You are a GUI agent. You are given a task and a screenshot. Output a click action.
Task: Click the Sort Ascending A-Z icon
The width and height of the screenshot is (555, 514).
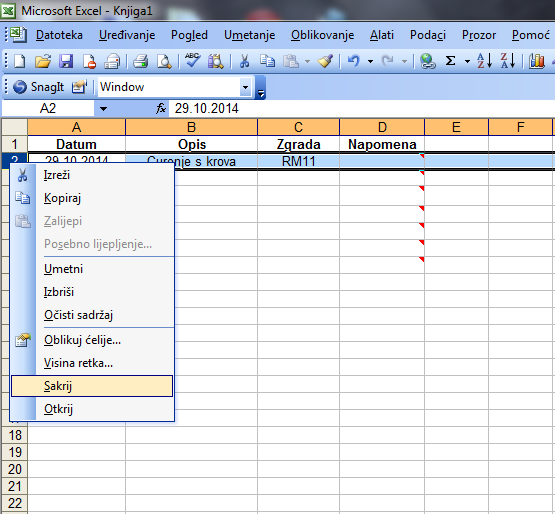484,61
